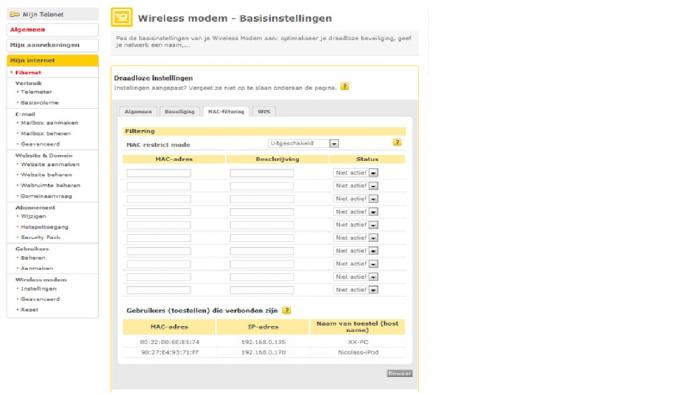
Task: Open the Mijn internet sidebar section
Action: point(52,60)
